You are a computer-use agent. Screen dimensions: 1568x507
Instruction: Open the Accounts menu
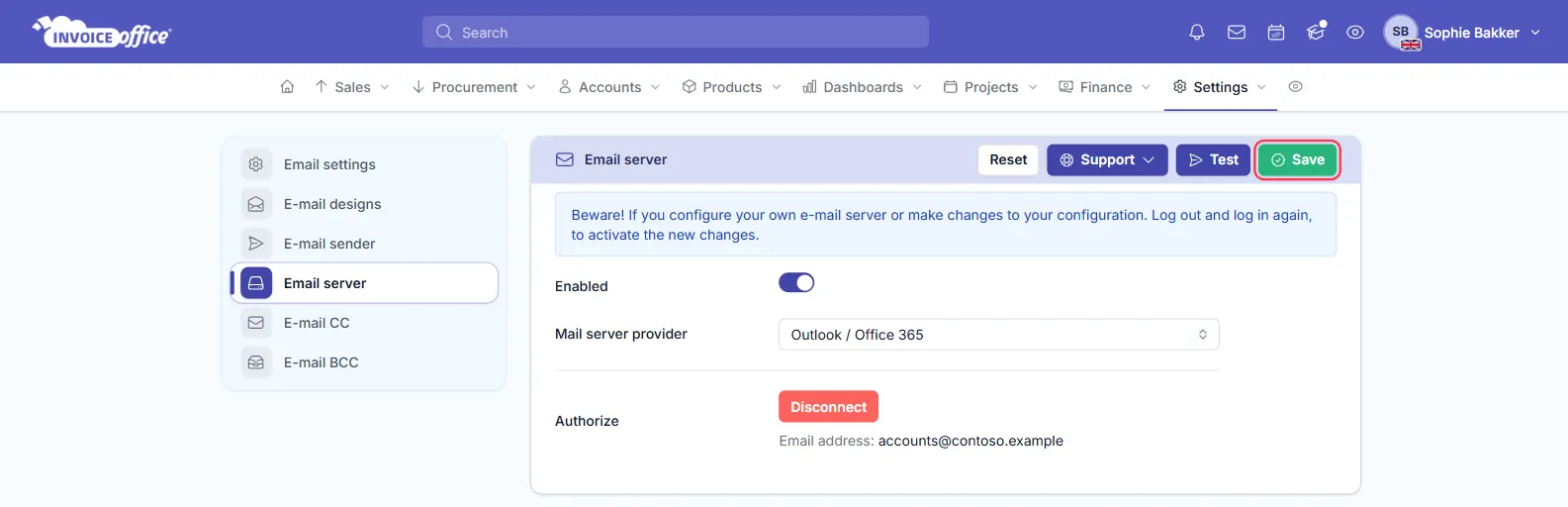[609, 87]
